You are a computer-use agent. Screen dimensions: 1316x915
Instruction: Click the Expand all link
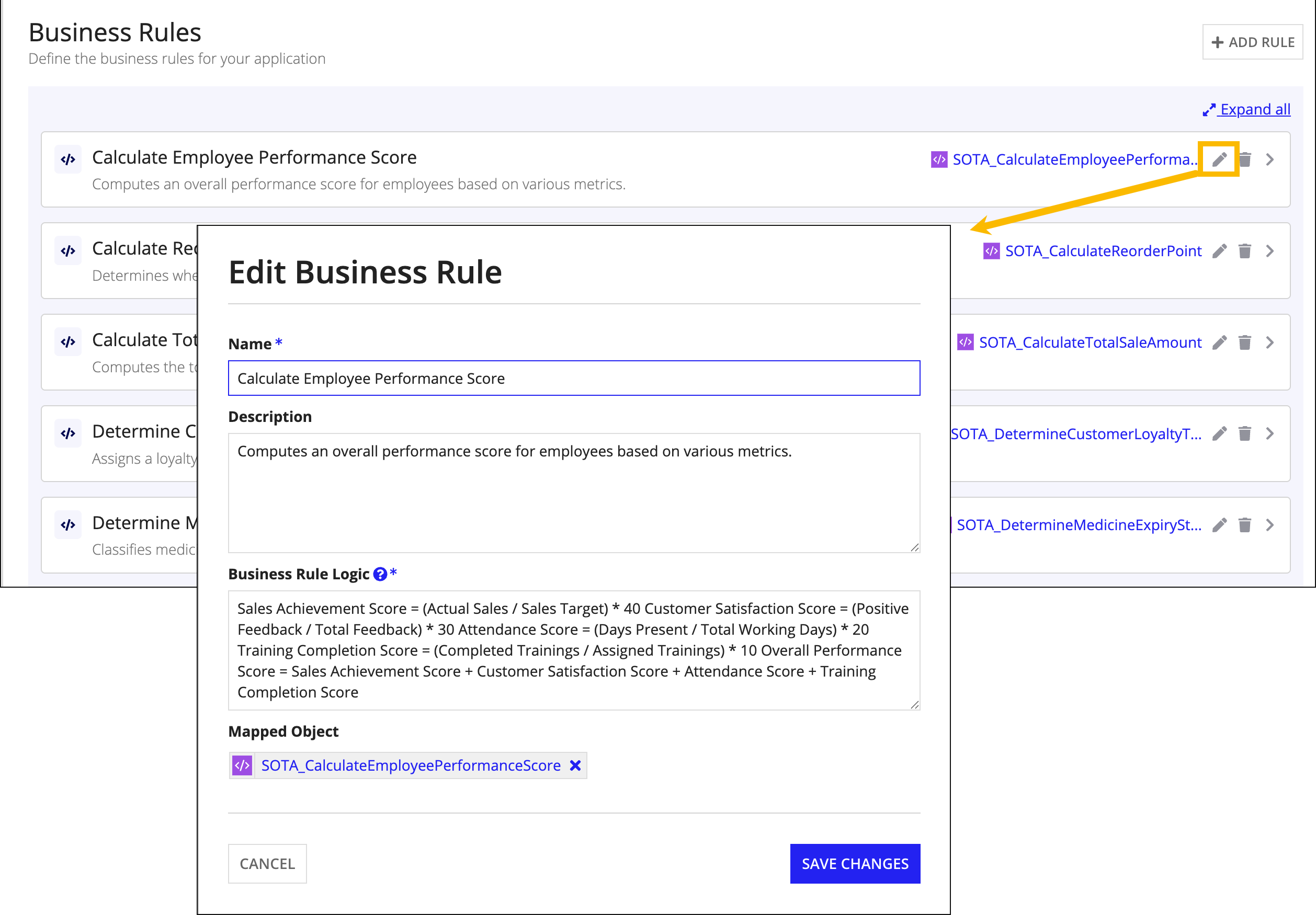click(x=1246, y=109)
